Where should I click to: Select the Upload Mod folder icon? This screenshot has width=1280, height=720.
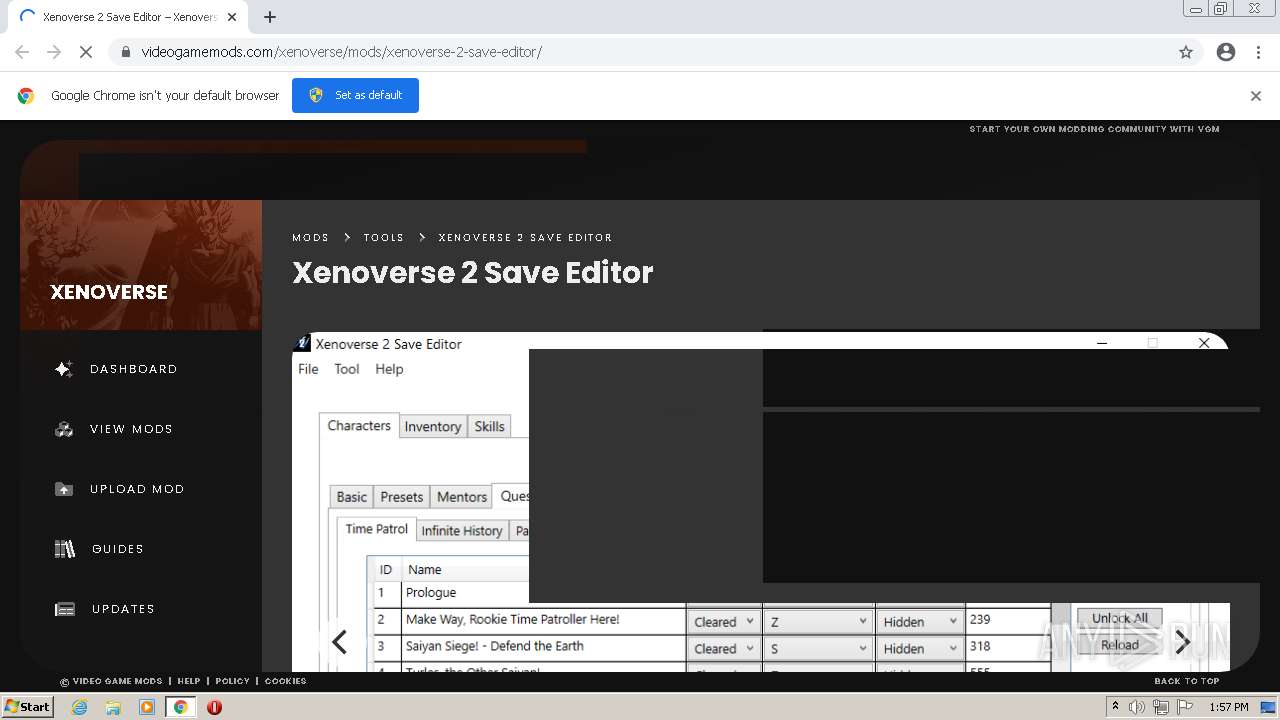tap(64, 489)
